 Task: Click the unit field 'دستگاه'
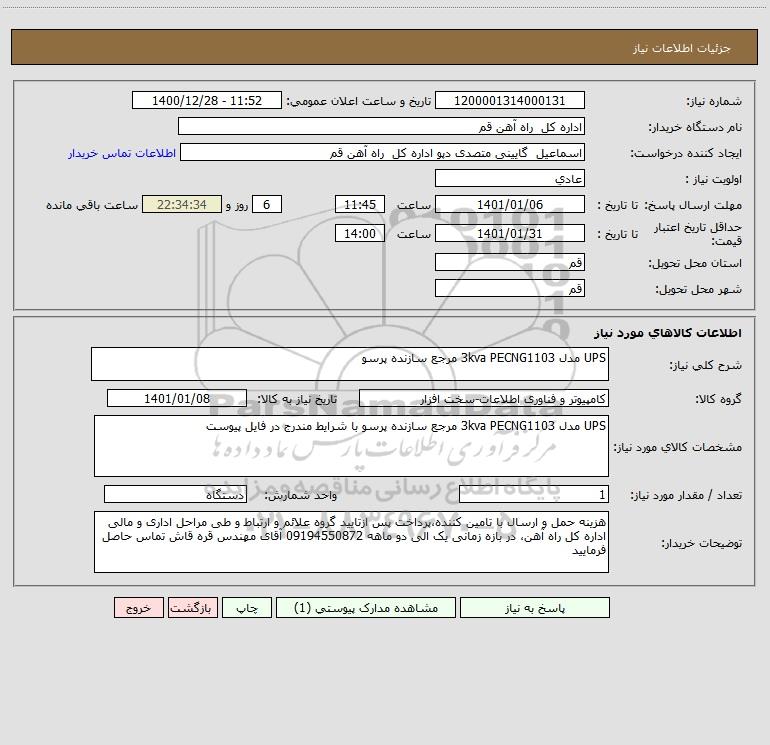point(175,494)
